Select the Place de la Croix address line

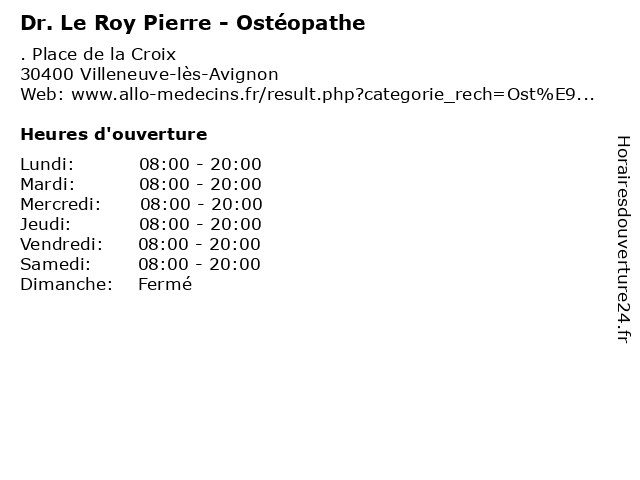click(x=98, y=54)
